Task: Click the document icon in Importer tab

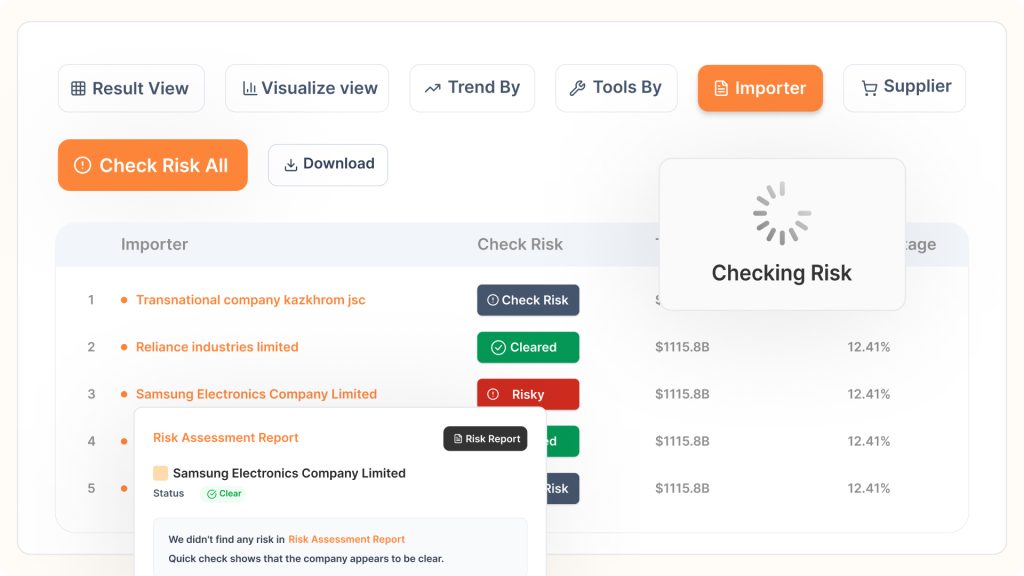Action: [x=721, y=88]
